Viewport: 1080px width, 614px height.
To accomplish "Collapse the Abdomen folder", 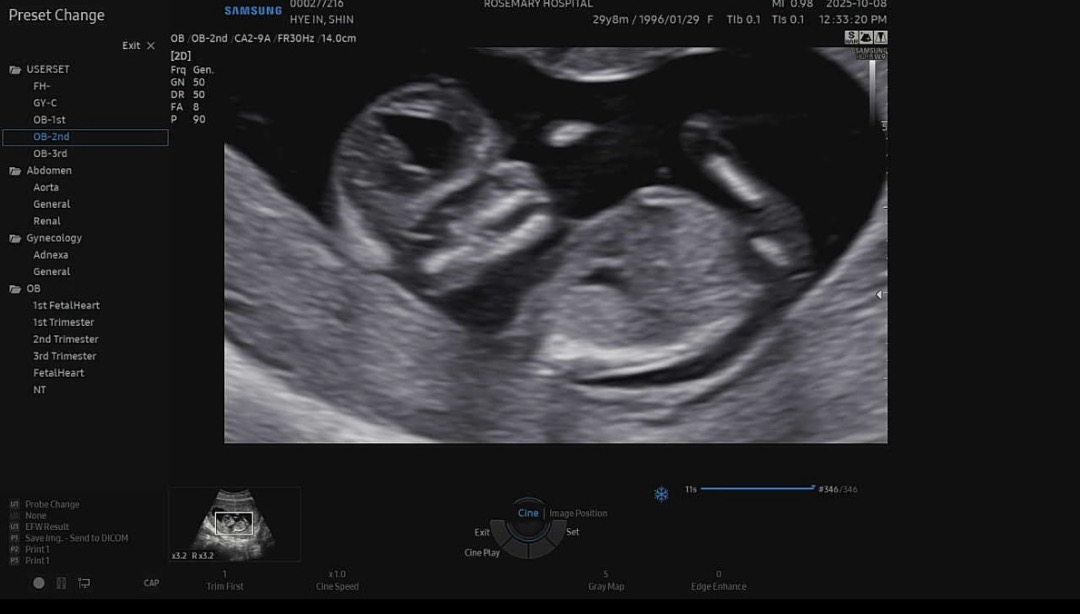I will coord(15,171).
